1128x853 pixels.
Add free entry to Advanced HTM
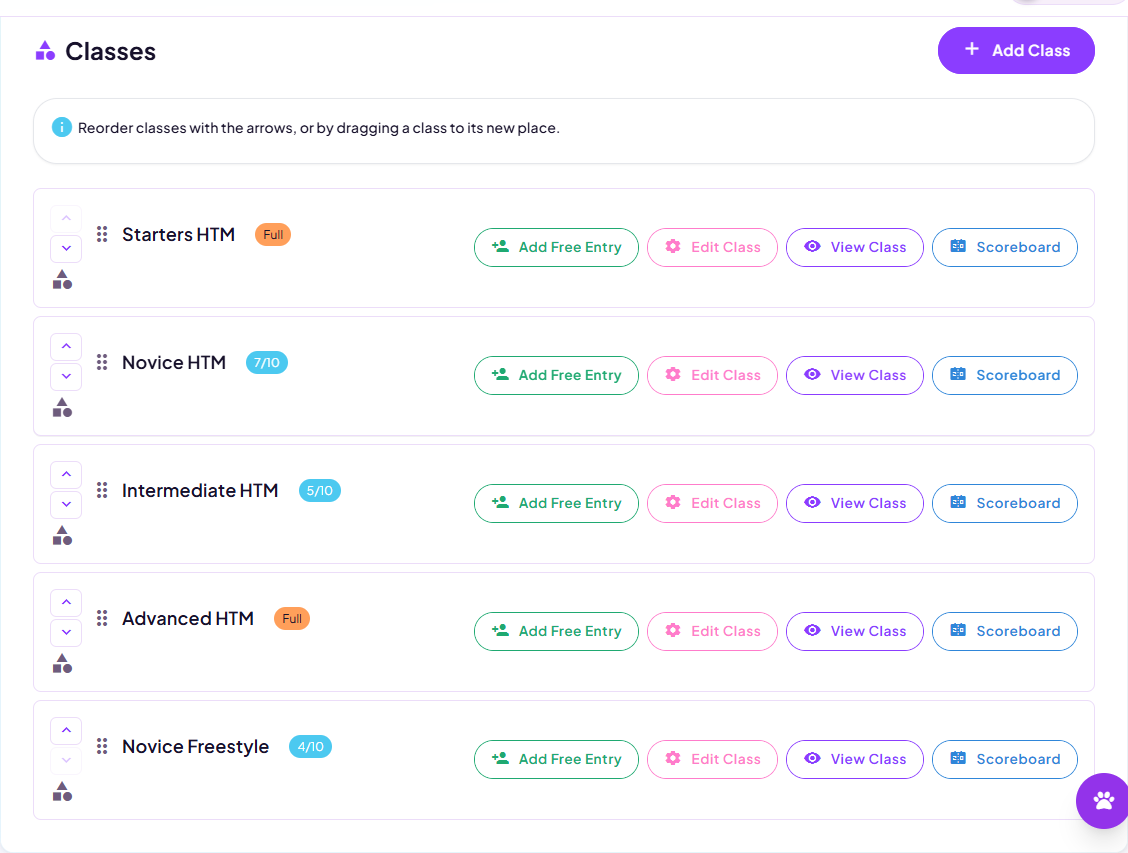coord(556,631)
